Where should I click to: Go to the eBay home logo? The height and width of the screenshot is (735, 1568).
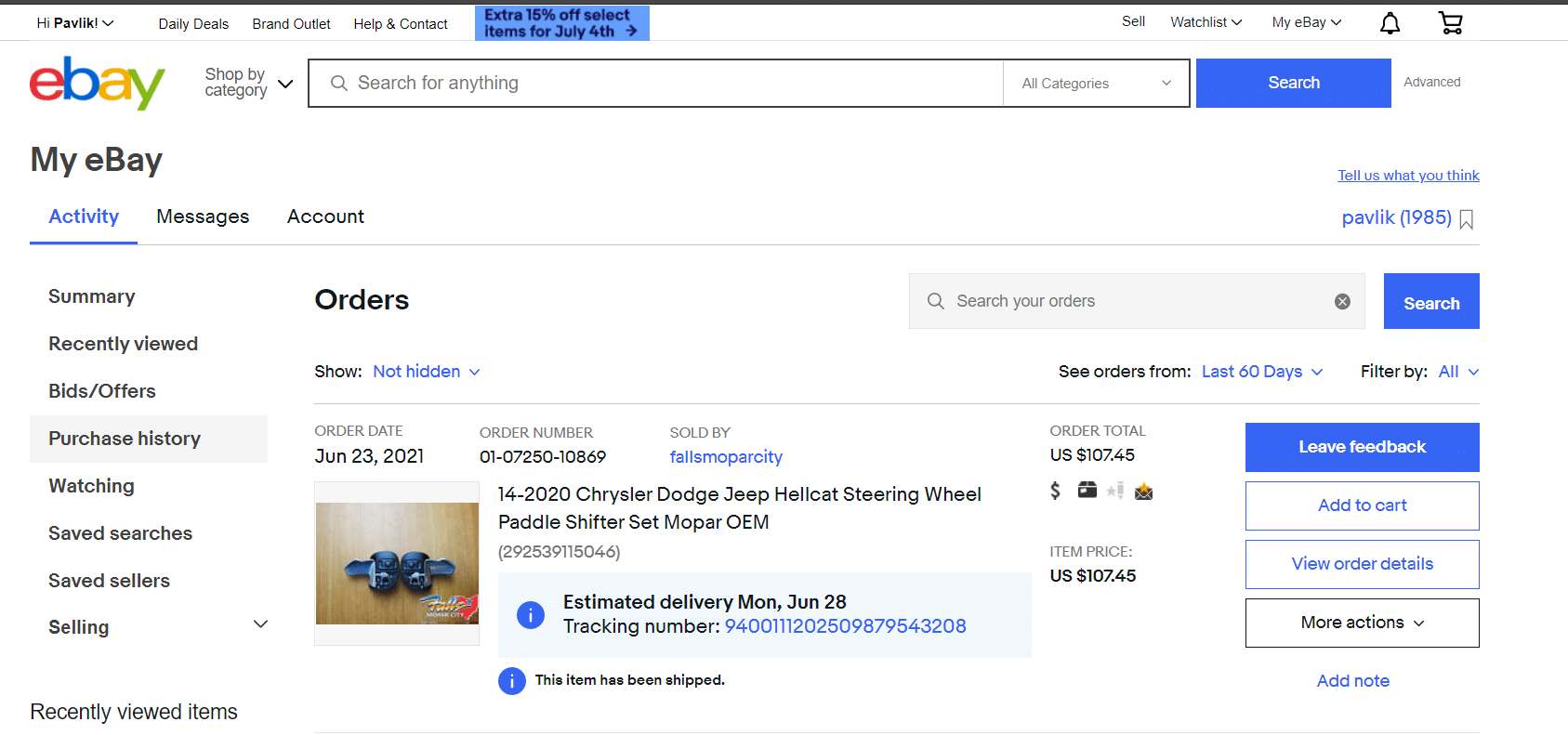pos(98,83)
